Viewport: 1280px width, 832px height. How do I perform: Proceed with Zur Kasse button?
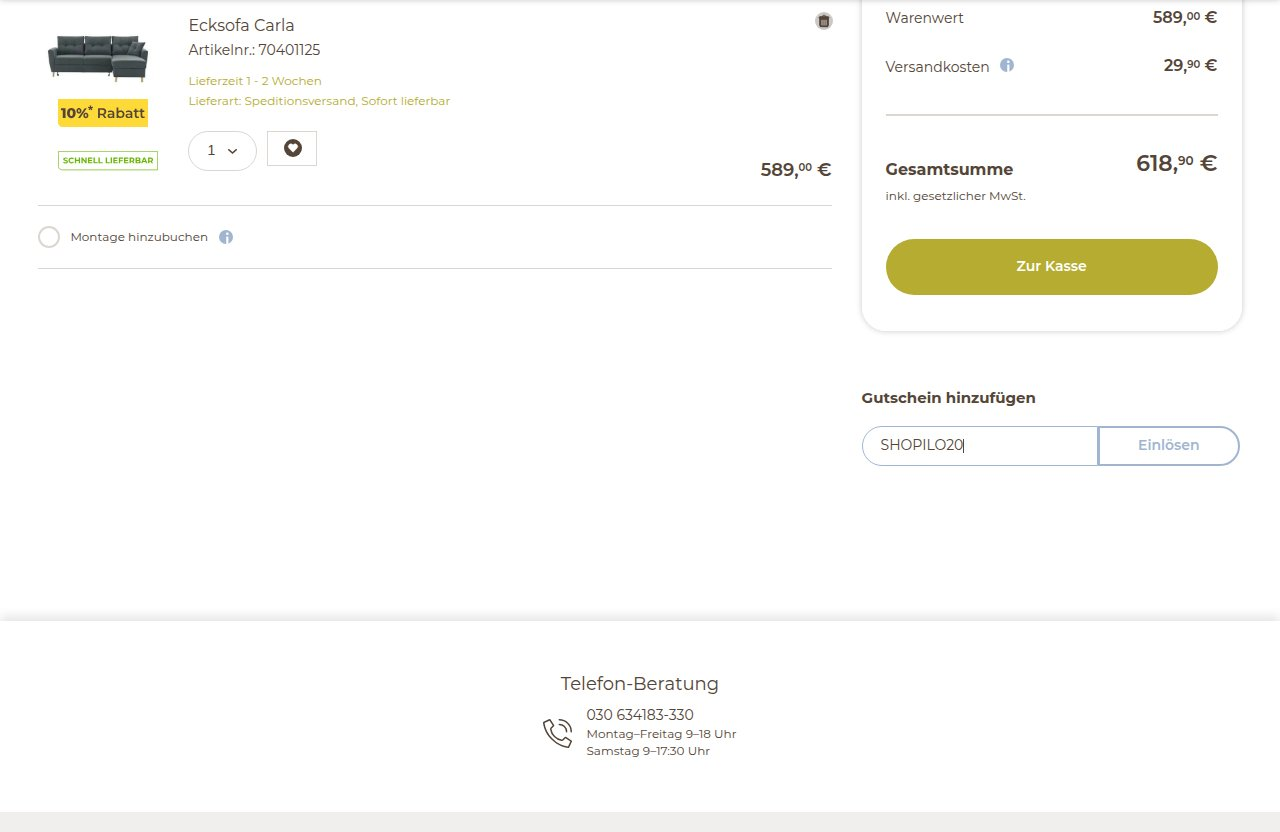pyautogui.click(x=1052, y=267)
